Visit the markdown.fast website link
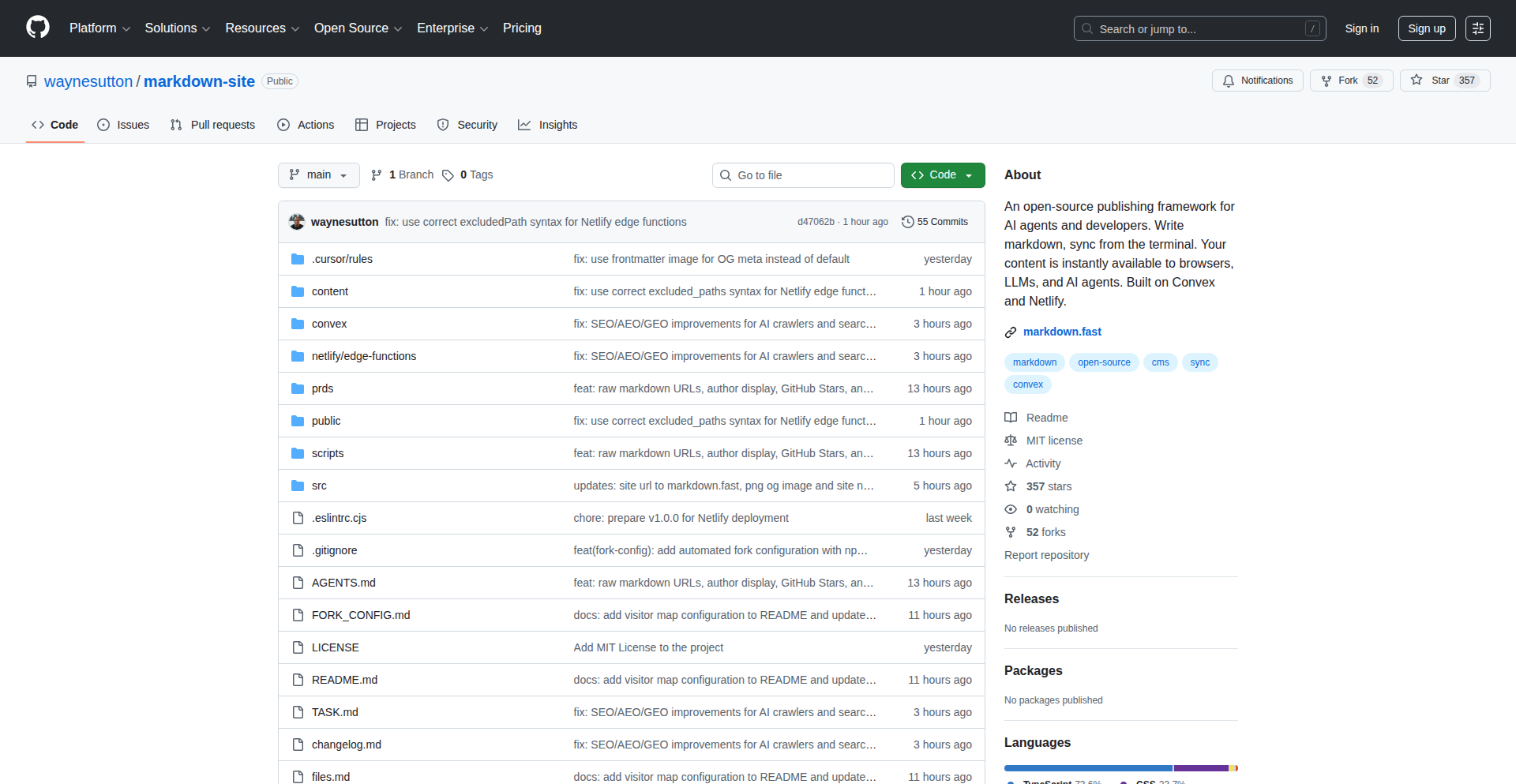Screen dimensions: 1516x784 click(1061, 332)
